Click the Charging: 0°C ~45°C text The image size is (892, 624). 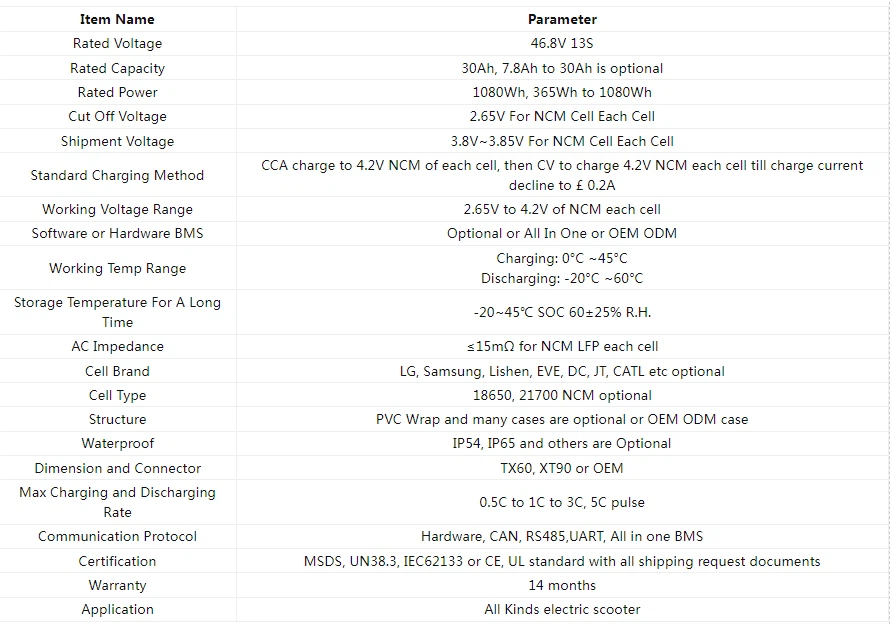562,258
